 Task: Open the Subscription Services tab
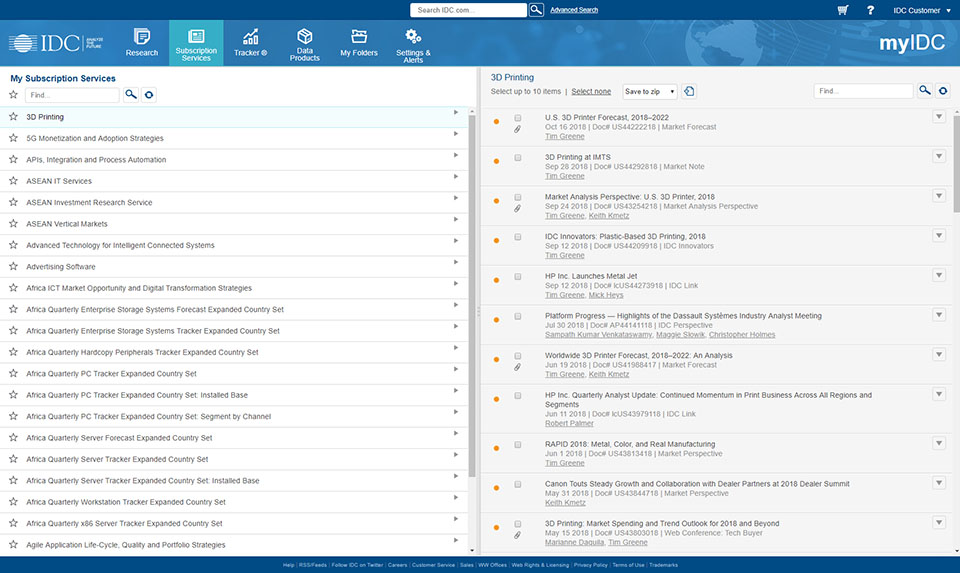point(196,43)
